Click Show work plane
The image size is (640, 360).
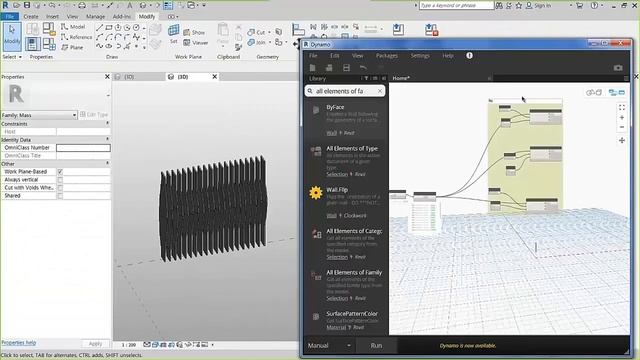194,32
